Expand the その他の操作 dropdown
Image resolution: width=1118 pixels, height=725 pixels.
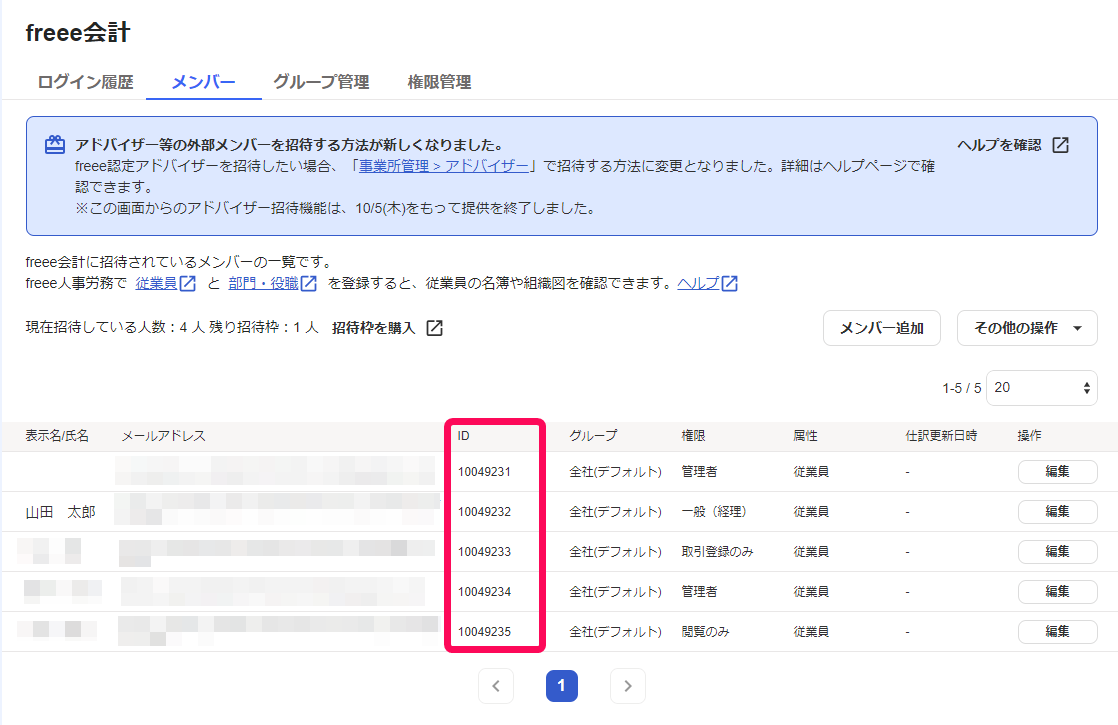tap(1027, 328)
